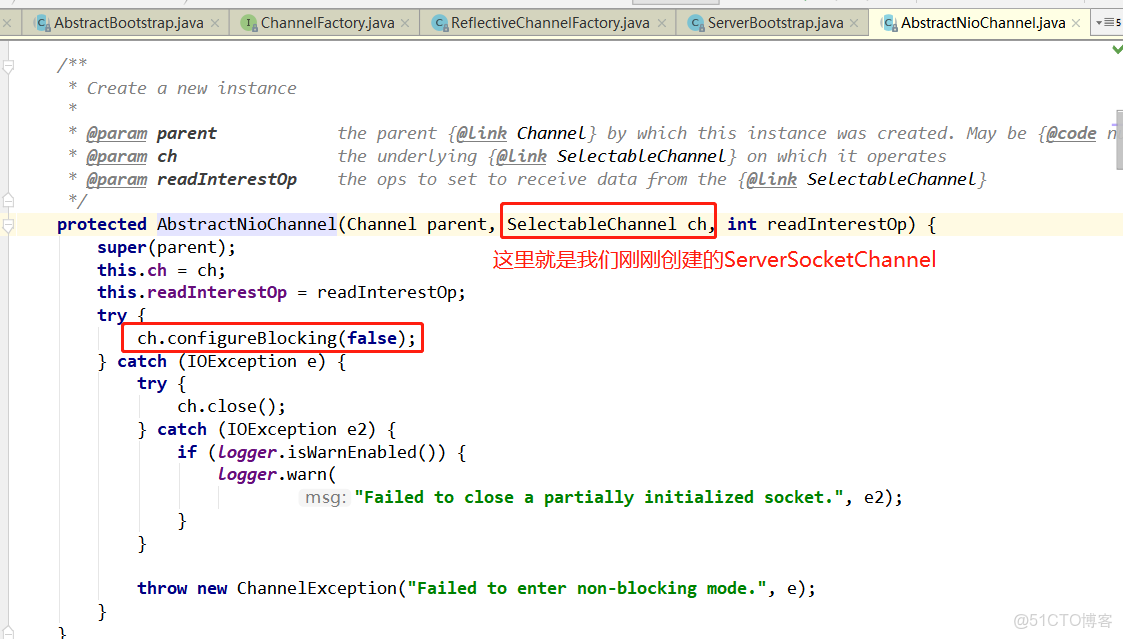Click the '{@code' tag in the Javadoc
The width and height of the screenshot is (1123, 639).
[1067, 134]
